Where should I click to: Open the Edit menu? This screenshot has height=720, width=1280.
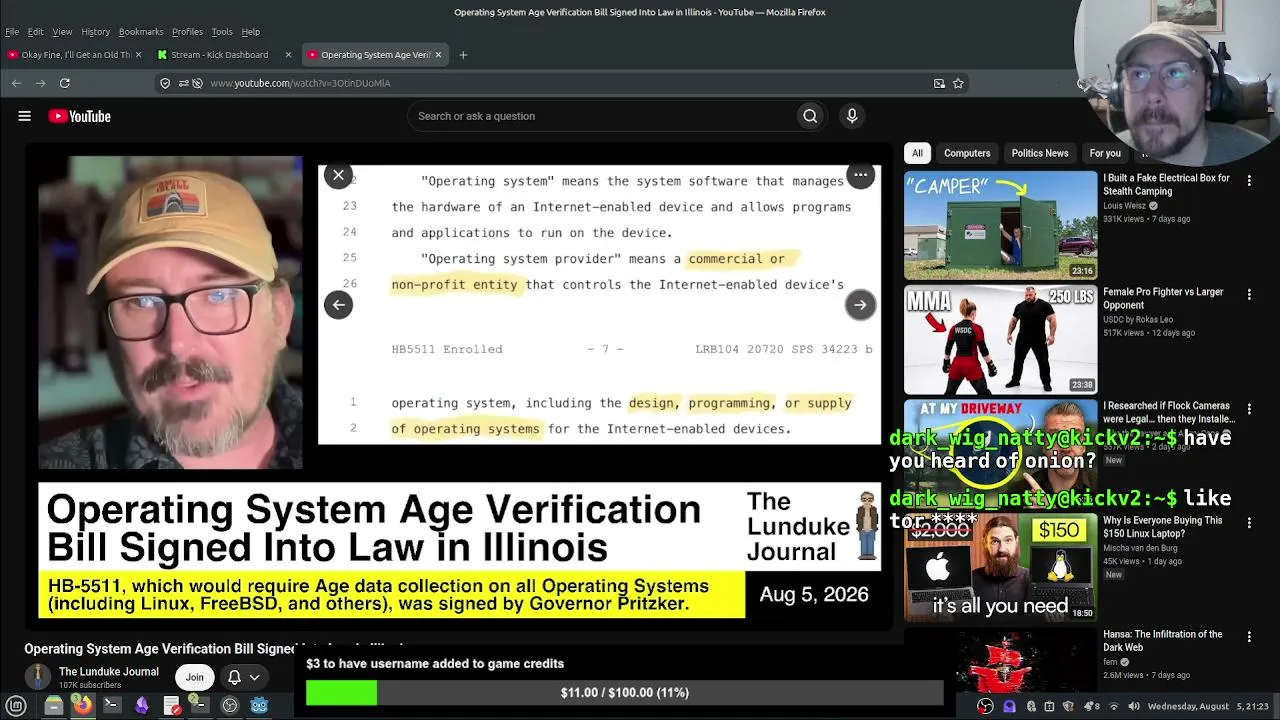[x=35, y=32]
